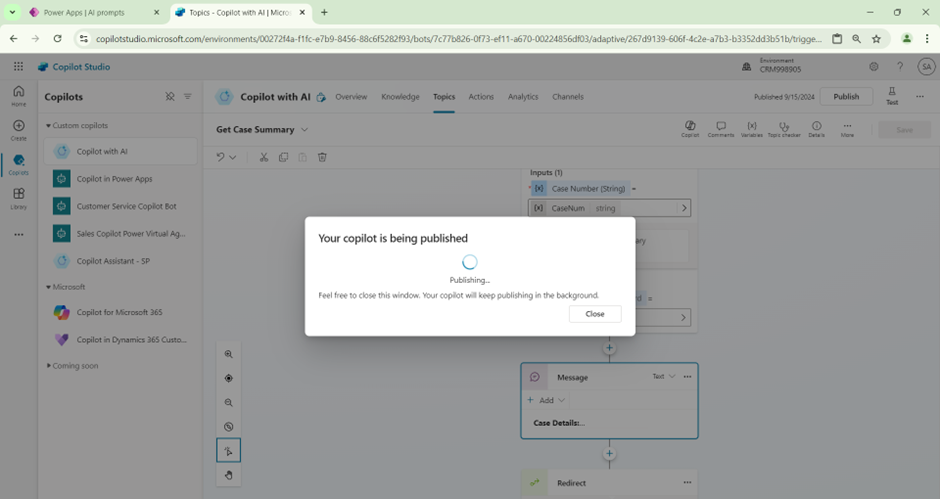This screenshot has height=499, width=940.
Task: Open the Library in left sidebar
Action: [18, 198]
